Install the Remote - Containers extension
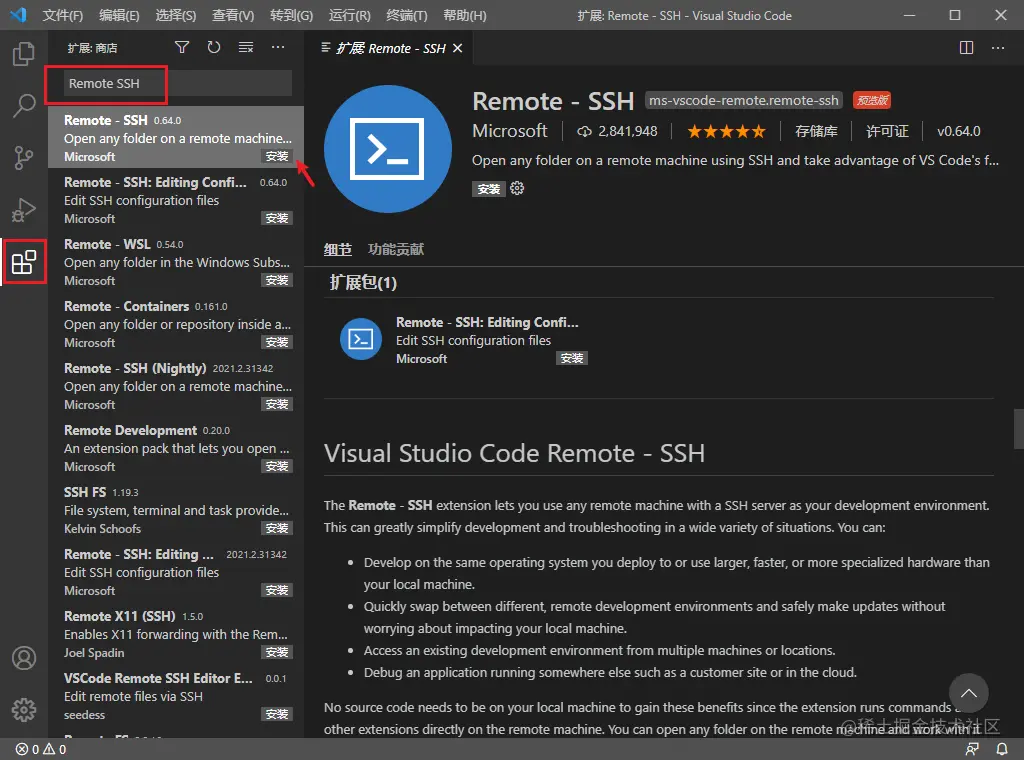This screenshot has height=760, width=1024. click(277, 342)
